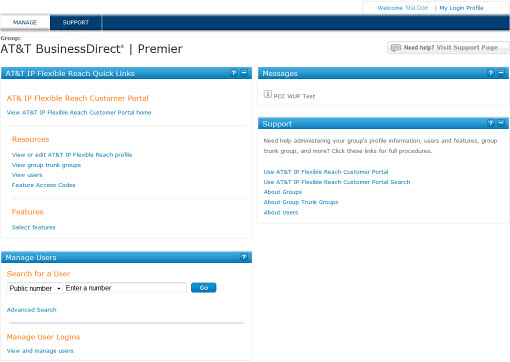Open help for the Manage Users panel

point(244,257)
